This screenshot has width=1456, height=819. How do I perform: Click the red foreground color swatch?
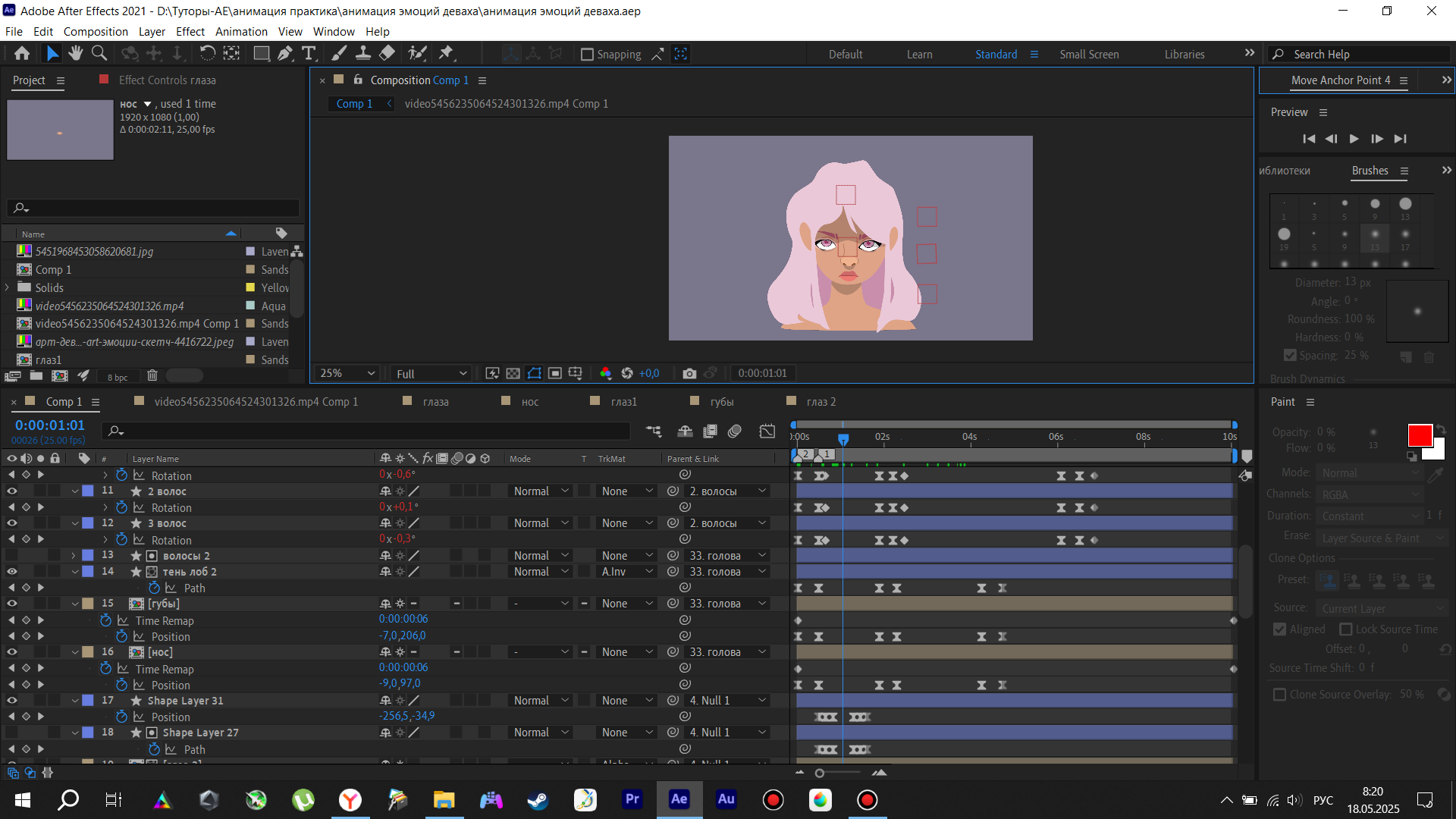(x=1419, y=435)
